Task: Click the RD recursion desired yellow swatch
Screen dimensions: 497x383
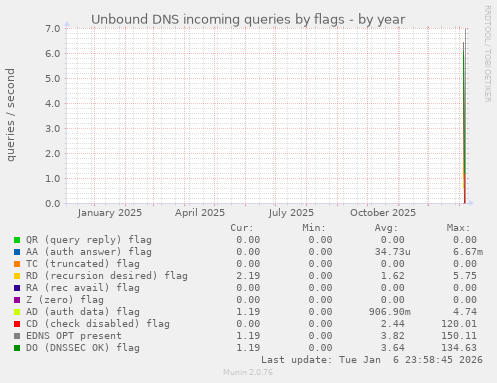Action: coord(17,276)
